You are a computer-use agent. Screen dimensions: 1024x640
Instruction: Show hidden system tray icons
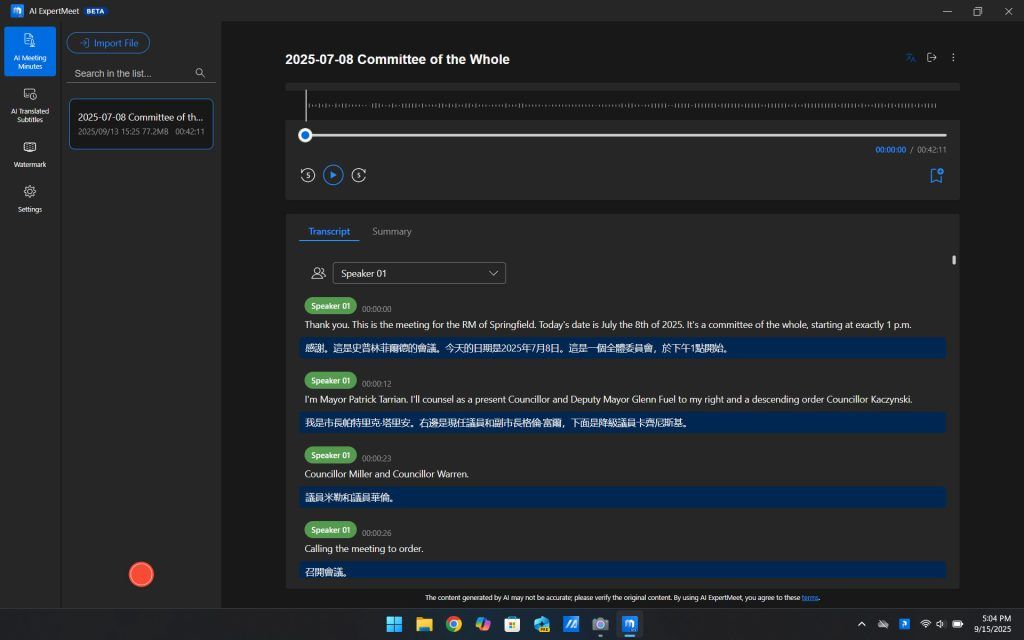[x=861, y=624]
